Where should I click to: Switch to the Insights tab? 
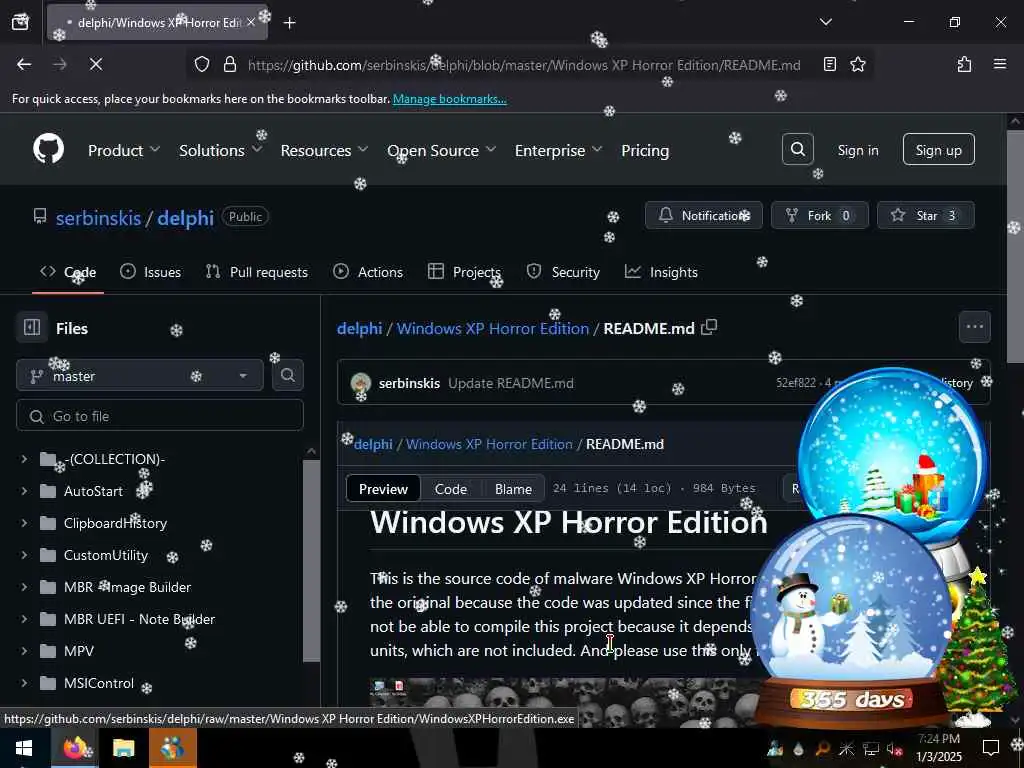click(661, 272)
